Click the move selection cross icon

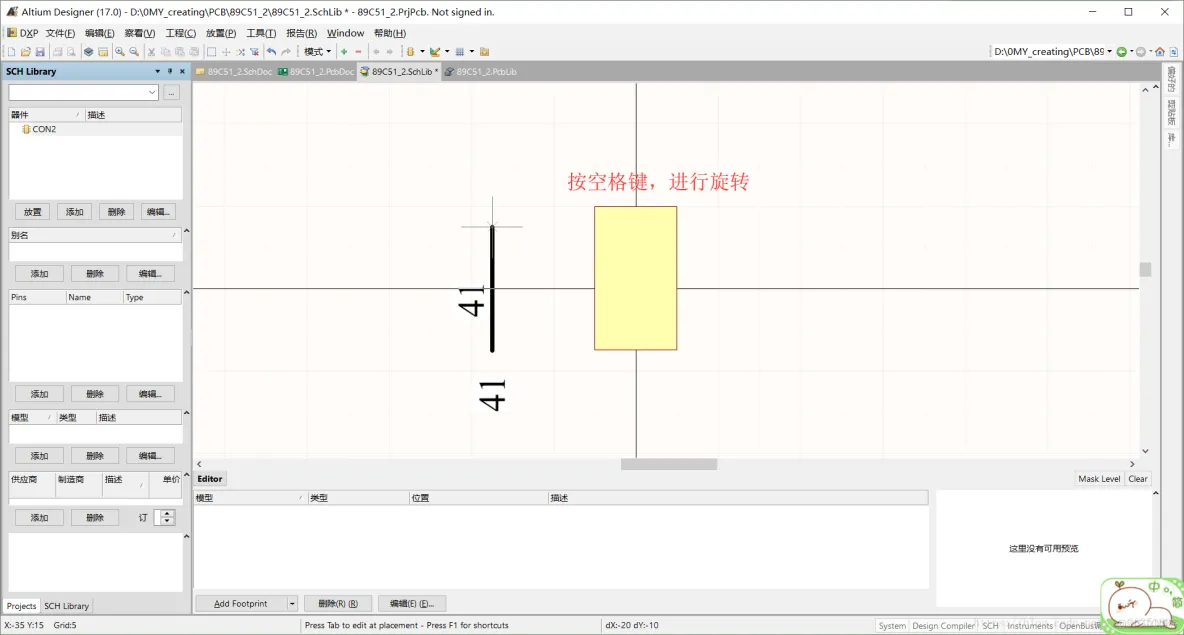point(226,52)
